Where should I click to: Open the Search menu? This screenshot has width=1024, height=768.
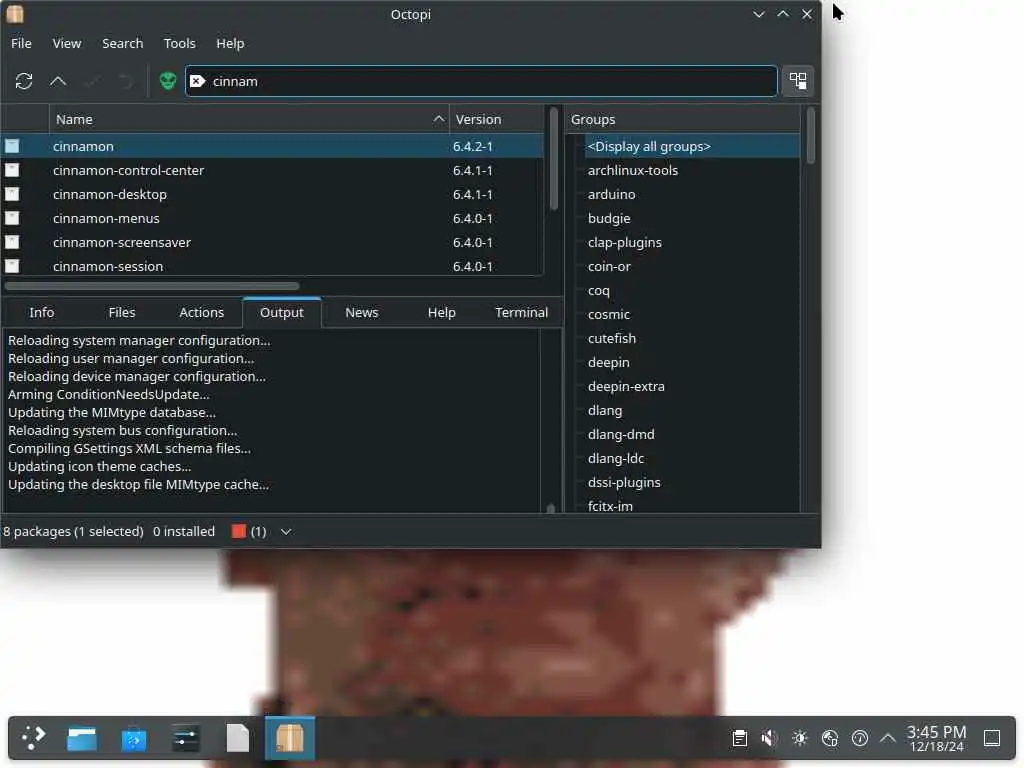pos(122,43)
